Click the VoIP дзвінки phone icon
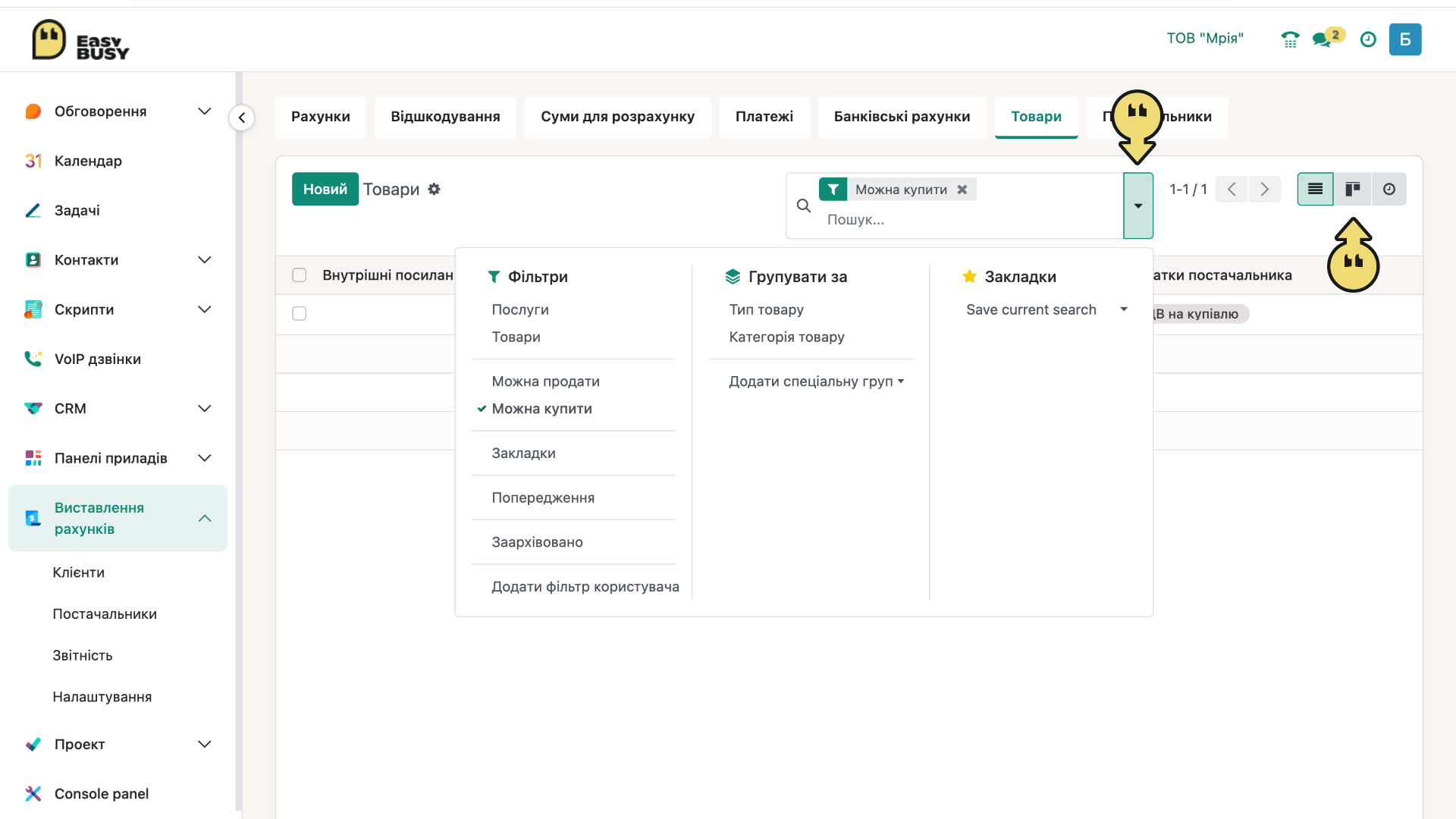This screenshot has width=1456, height=819. [x=33, y=359]
